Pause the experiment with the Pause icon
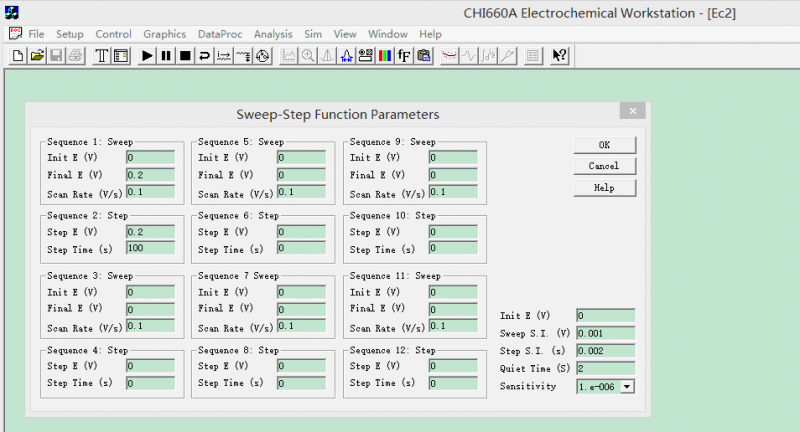The height and width of the screenshot is (432, 800). 166,56
